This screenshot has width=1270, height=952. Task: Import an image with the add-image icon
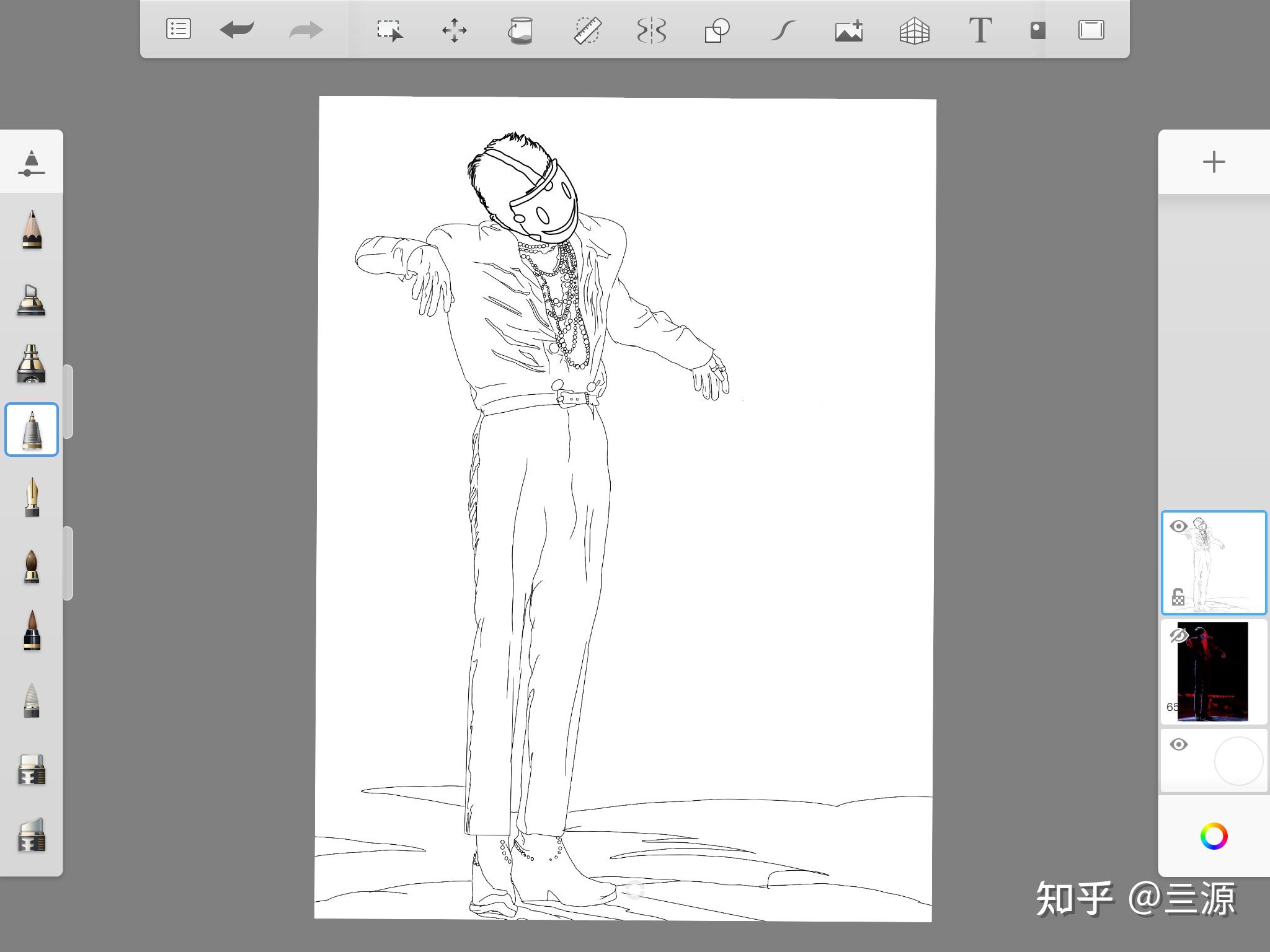[849, 30]
